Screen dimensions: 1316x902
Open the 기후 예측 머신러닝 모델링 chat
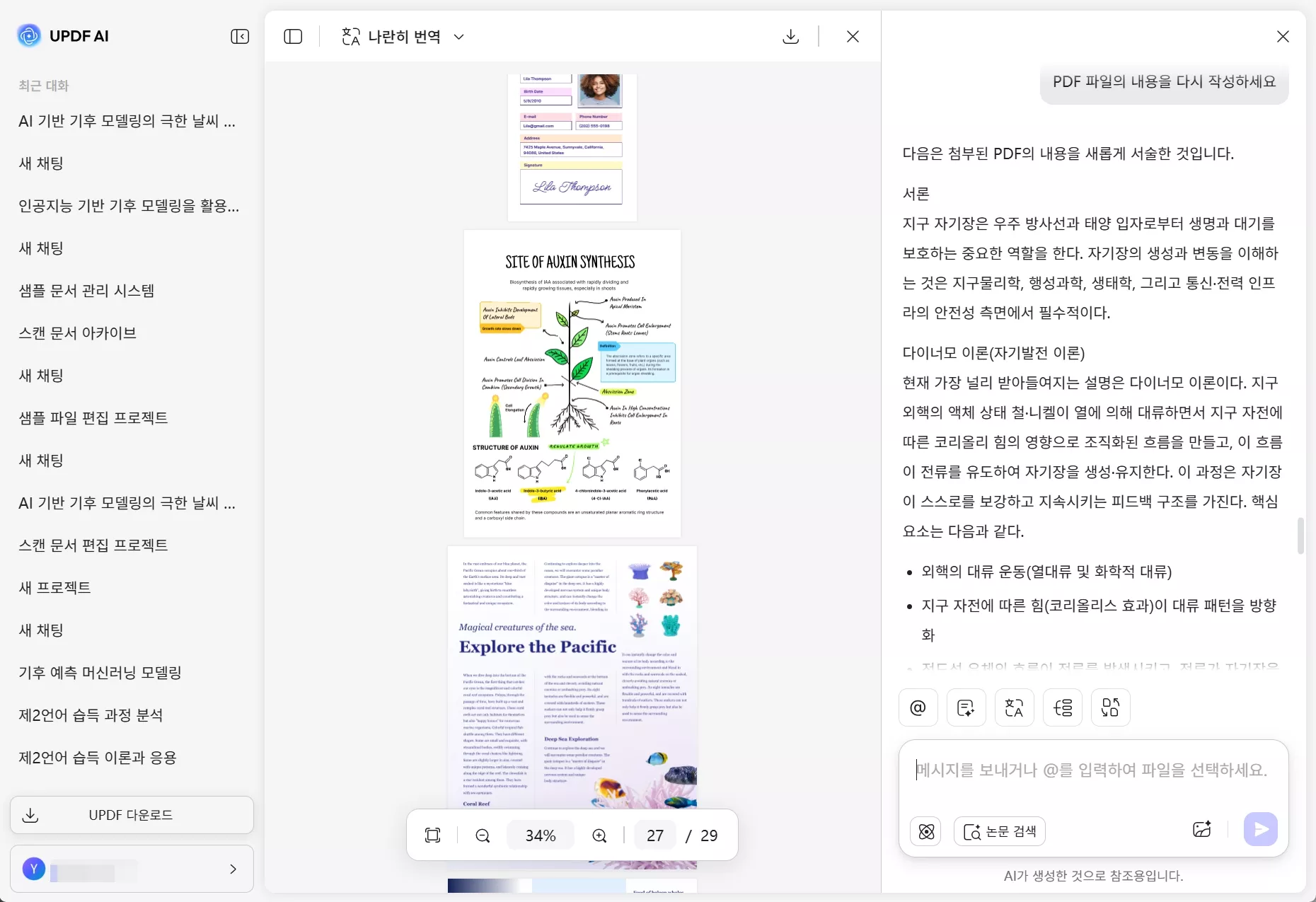coord(100,673)
